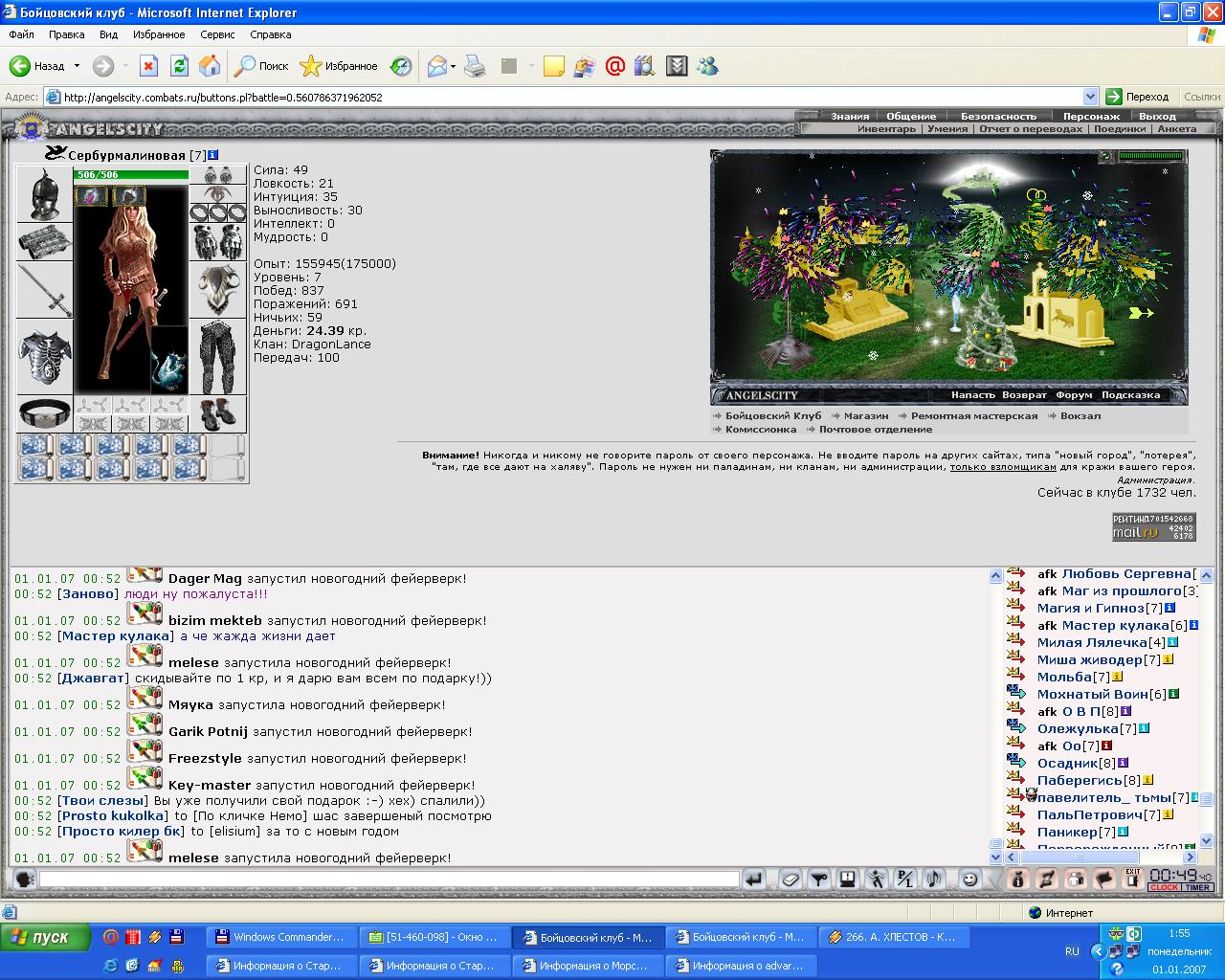
Task: Open the Назад history dropdown arrow
Action: pyautogui.click(x=77, y=67)
